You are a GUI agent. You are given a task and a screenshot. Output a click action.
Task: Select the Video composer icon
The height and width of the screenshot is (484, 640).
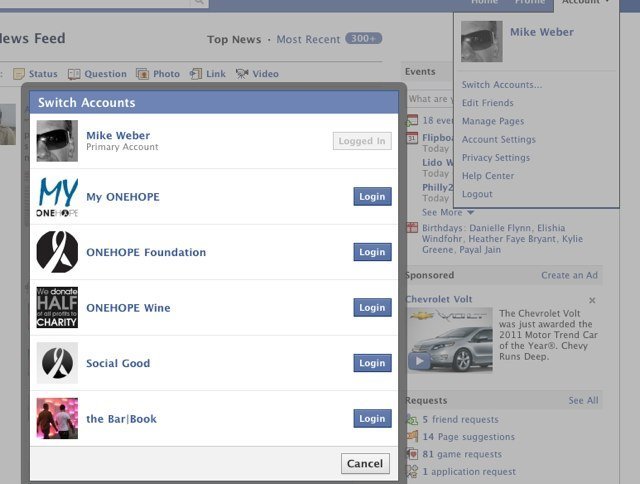point(242,74)
